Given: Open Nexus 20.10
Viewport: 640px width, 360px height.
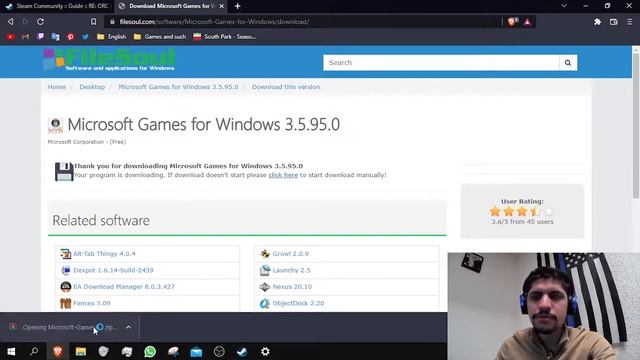Looking at the screenshot, I should coord(292,287).
